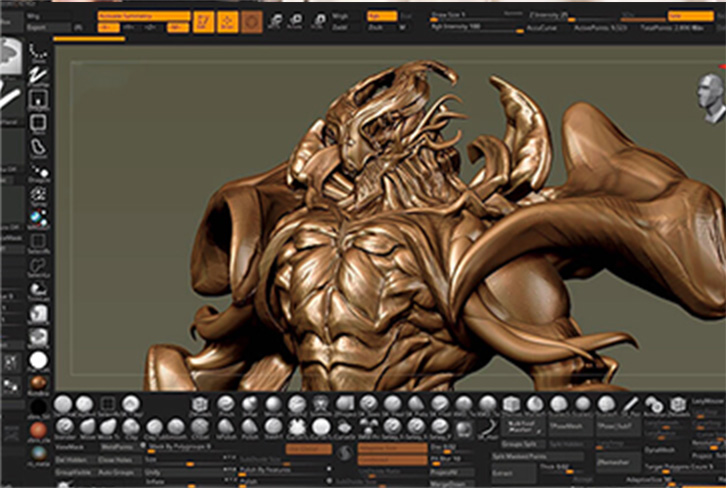Select the white material sphere in left toolbar
Screen dimensions: 726x488
pyautogui.click(x=39, y=360)
